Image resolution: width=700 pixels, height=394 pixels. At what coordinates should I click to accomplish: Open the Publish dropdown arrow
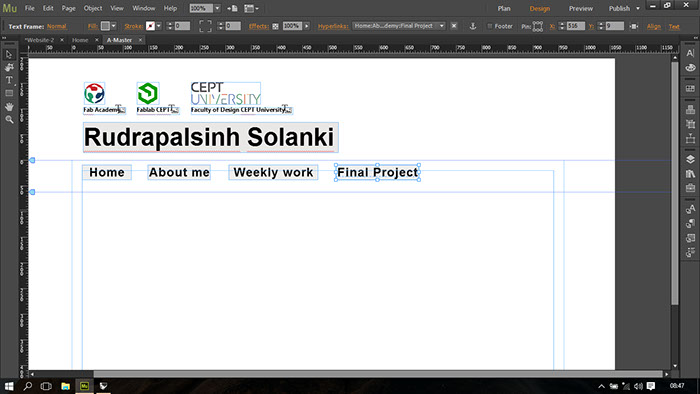[x=638, y=8]
